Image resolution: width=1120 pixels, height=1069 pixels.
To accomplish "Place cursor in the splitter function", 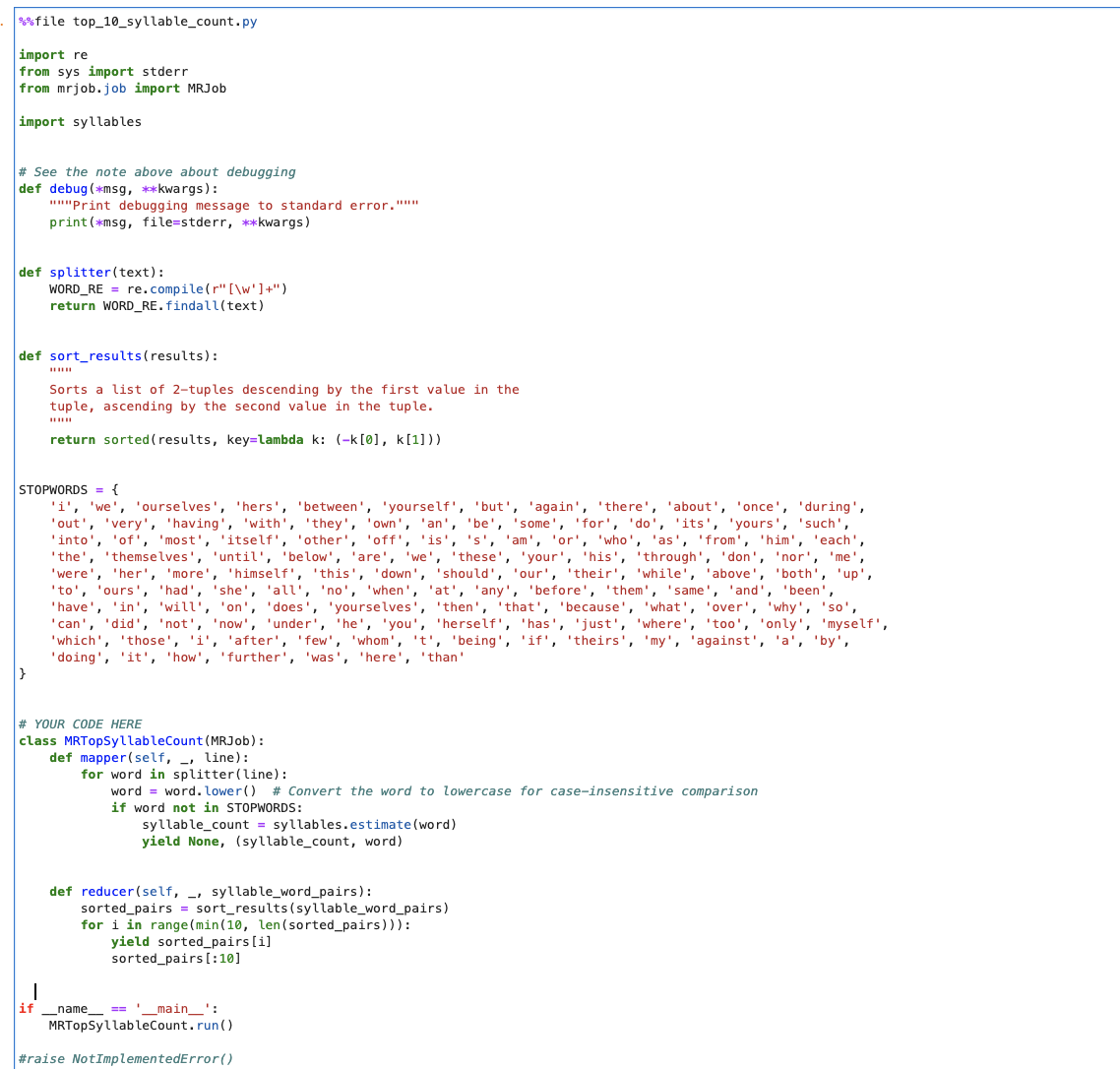I will (x=81, y=272).
